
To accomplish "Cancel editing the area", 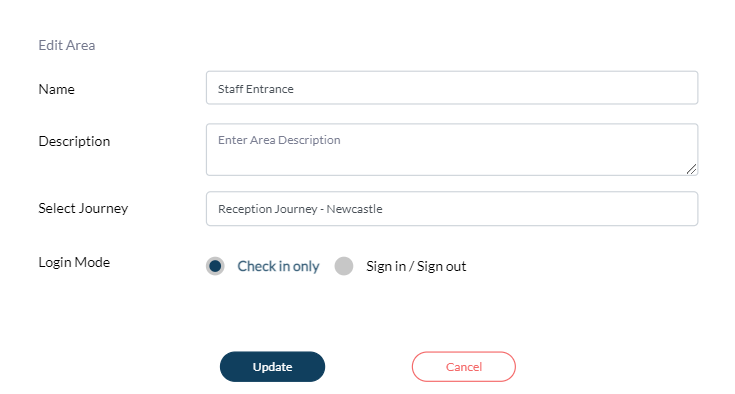I will point(464,367).
